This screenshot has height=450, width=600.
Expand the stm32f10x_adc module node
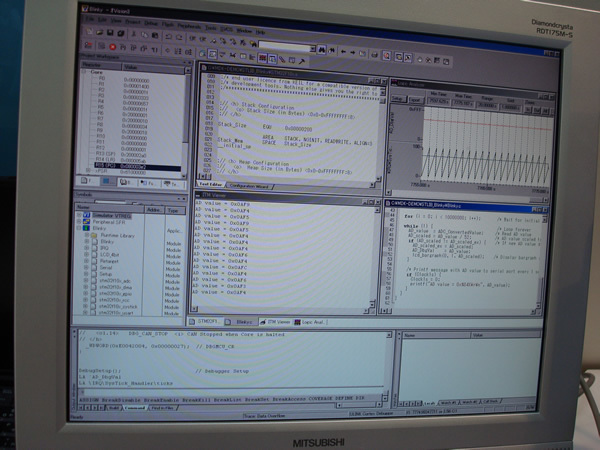(86, 280)
